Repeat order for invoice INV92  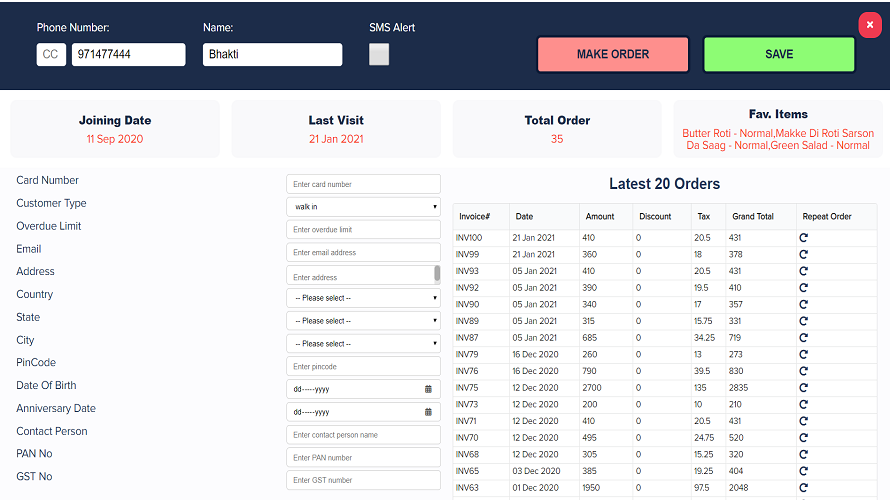(x=803, y=288)
